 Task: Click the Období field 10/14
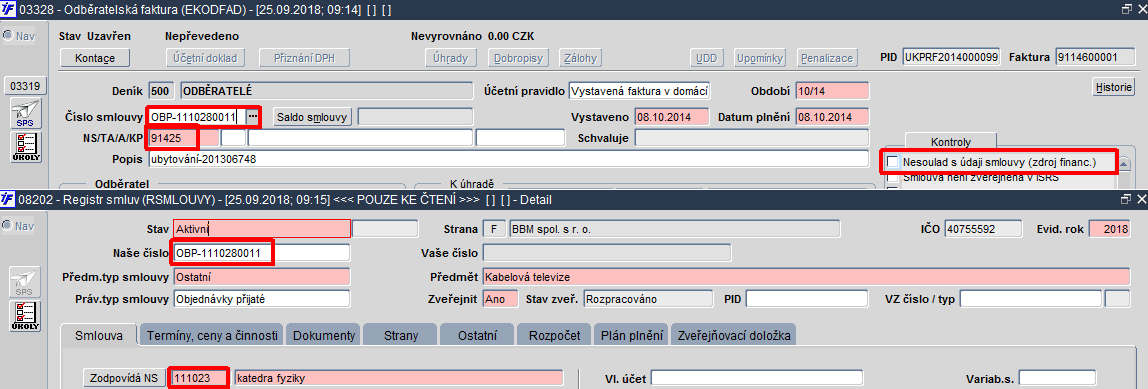click(832, 92)
